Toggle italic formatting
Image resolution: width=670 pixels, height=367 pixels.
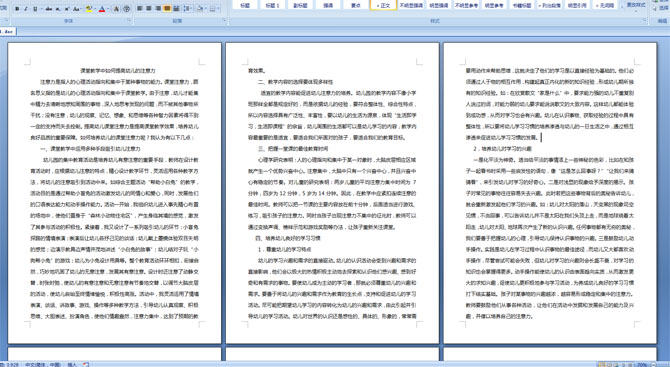point(26,9)
